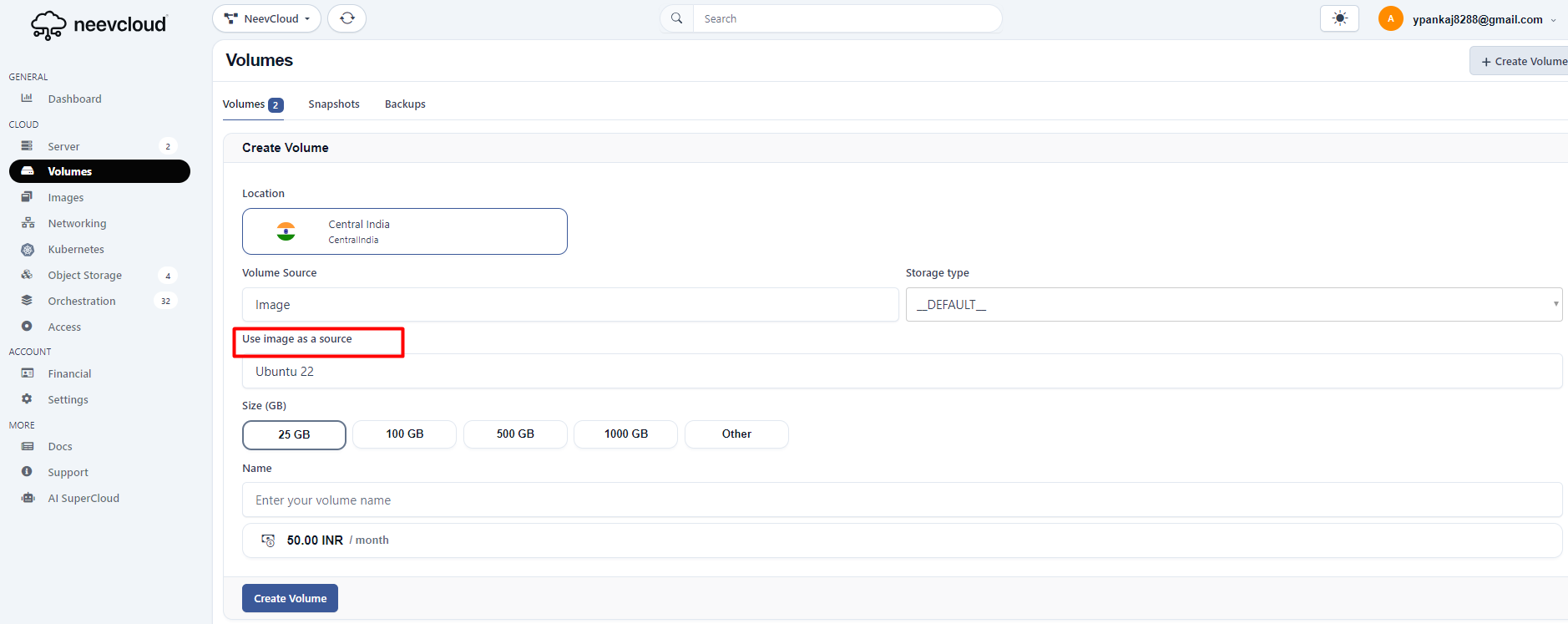The image size is (1568, 624).
Task: Open the Object Storage sidebar icon
Action: click(x=28, y=275)
